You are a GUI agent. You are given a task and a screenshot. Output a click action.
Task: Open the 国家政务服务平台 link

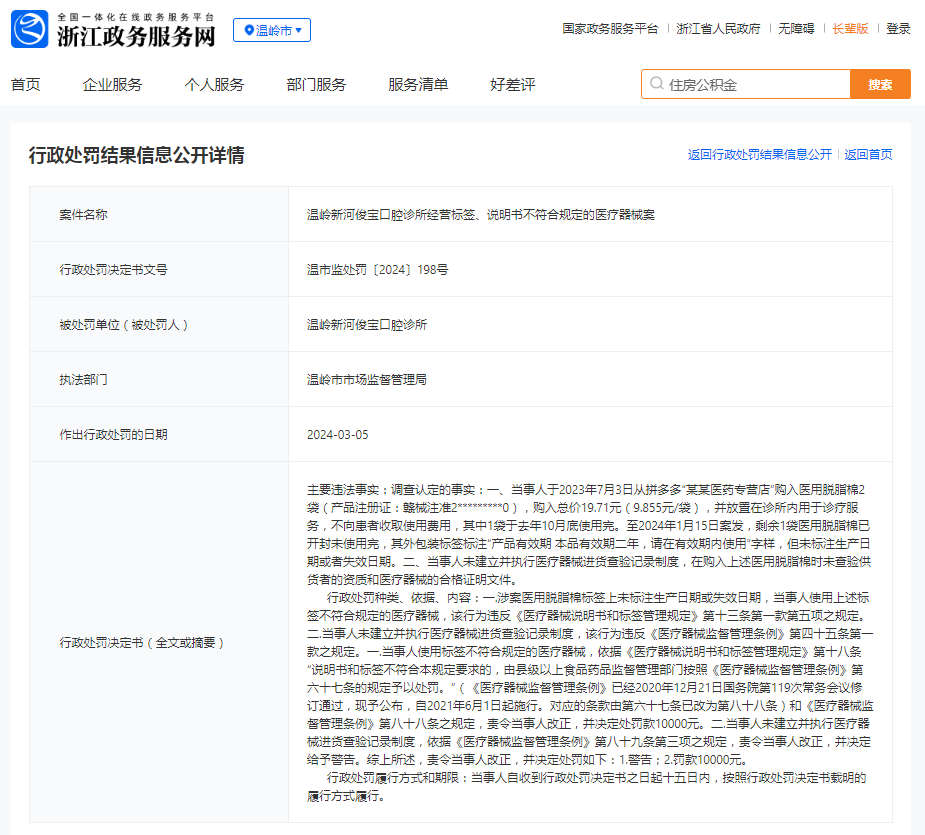click(610, 29)
